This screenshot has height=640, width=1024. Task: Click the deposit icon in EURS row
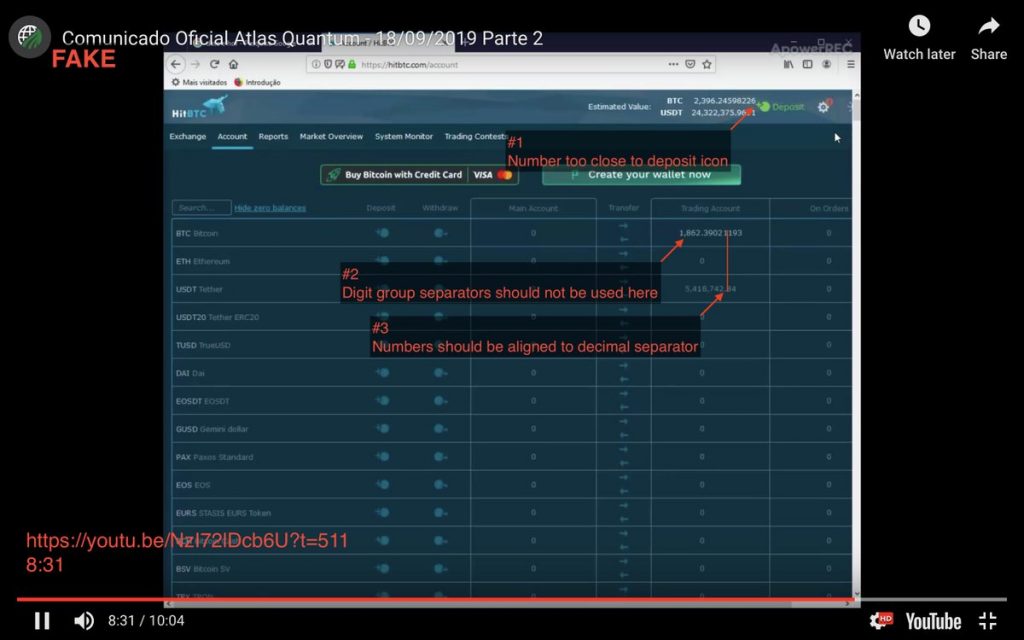(382, 513)
